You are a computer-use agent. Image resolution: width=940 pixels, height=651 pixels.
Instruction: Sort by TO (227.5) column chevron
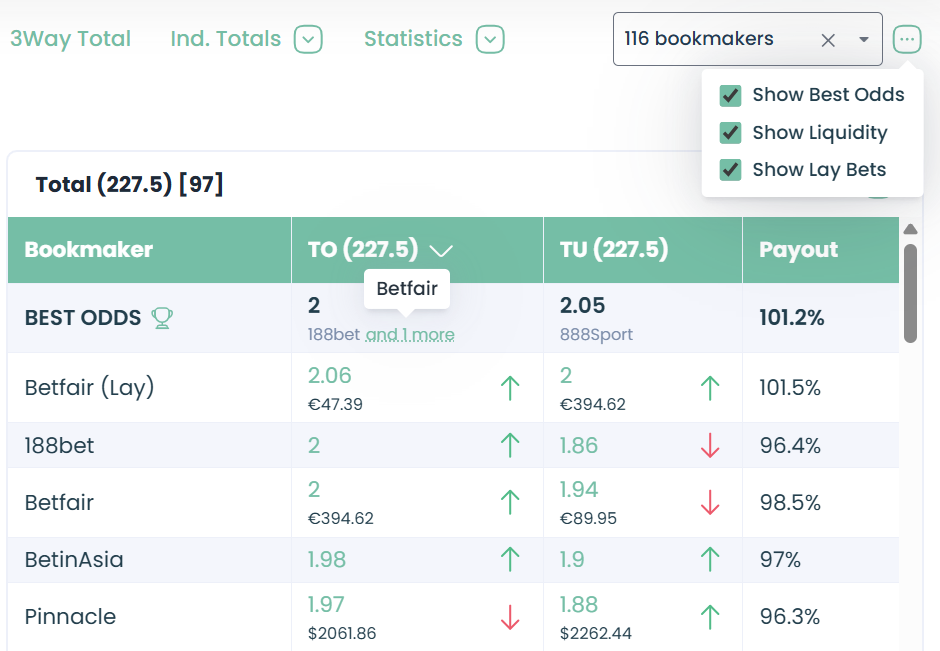pyautogui.click(x=441, y=250)
